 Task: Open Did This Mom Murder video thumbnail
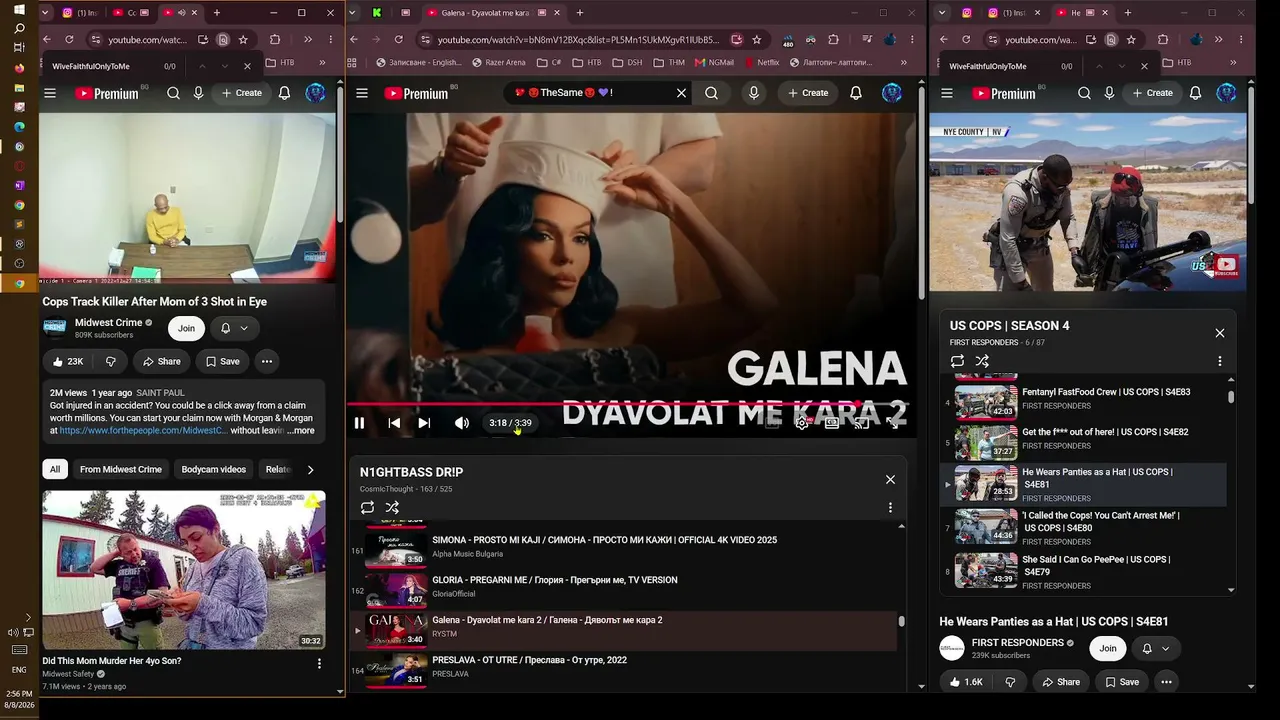(184, 570)
